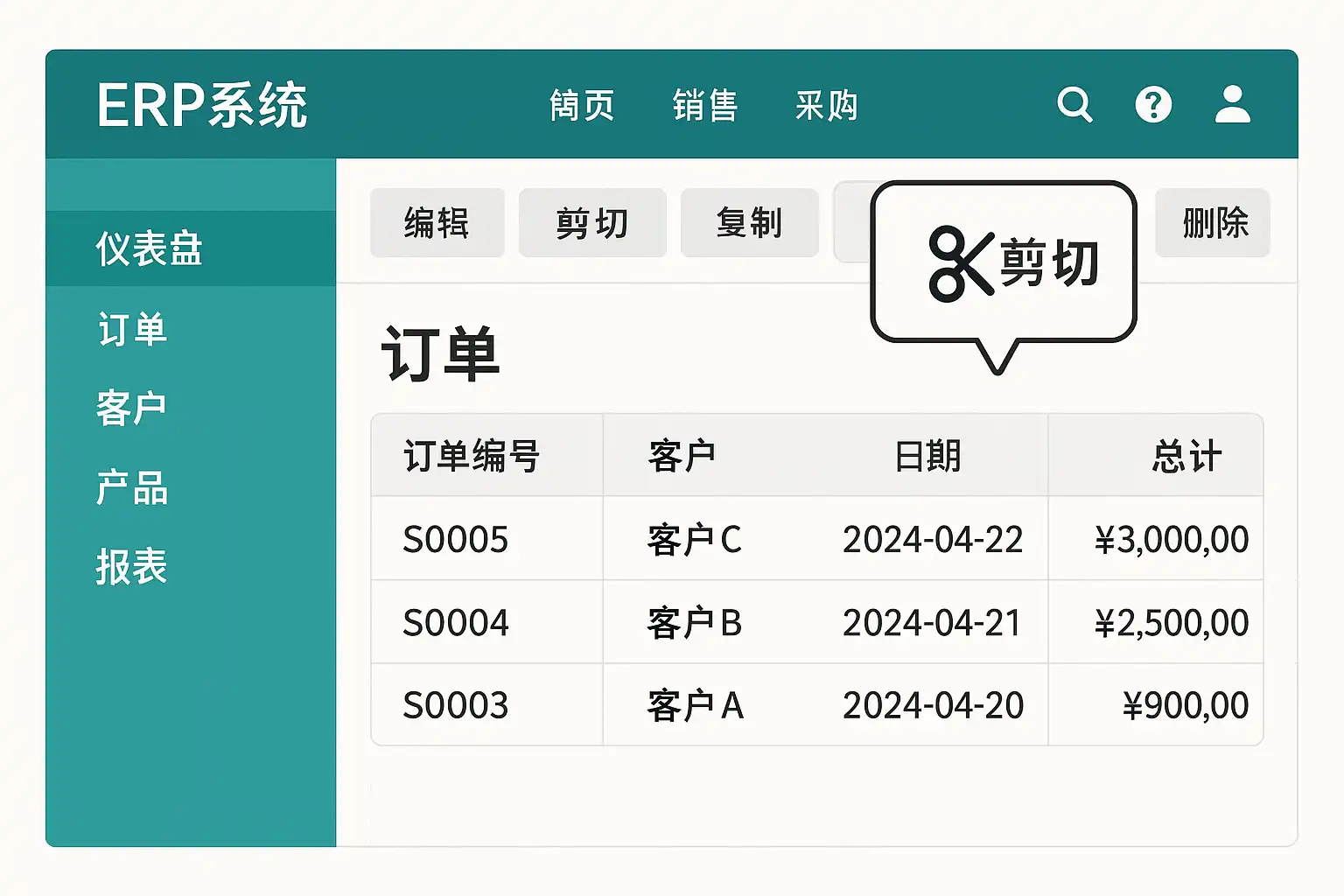The width and height of the screenshot is (1344, 896).
Task: Open help via question mark icon
Action: click(x=1153, y=105)
